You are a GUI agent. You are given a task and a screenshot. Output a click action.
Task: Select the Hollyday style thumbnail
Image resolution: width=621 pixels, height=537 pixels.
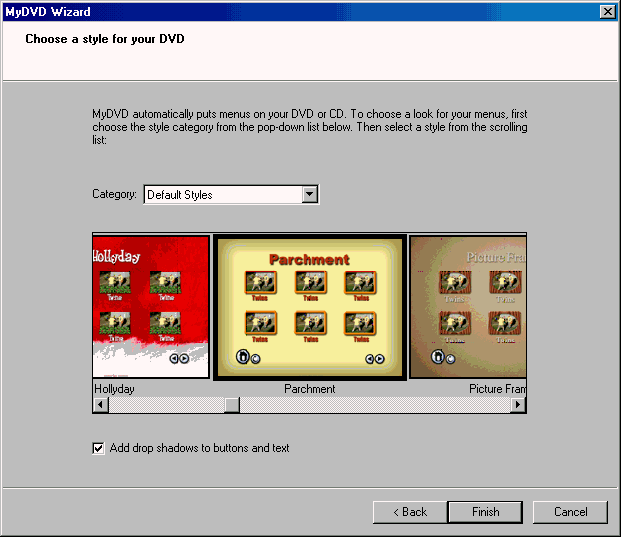pyautogui.click(x=151, y=307)
